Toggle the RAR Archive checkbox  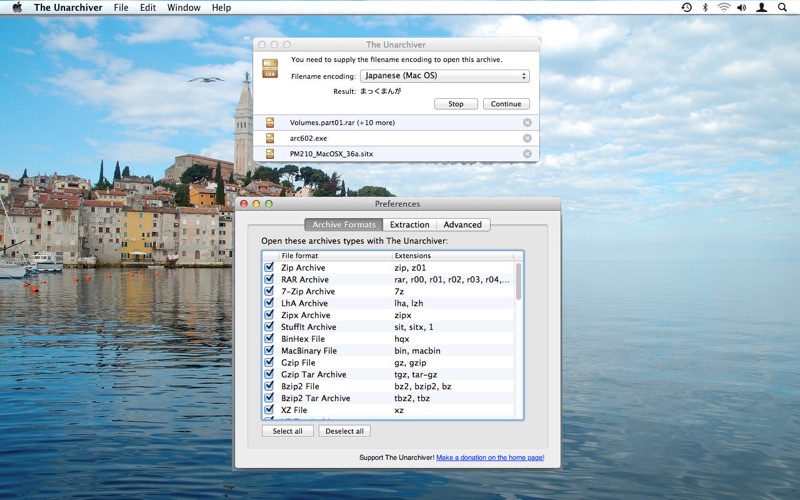pyautogui.click(x=269, y=280)
